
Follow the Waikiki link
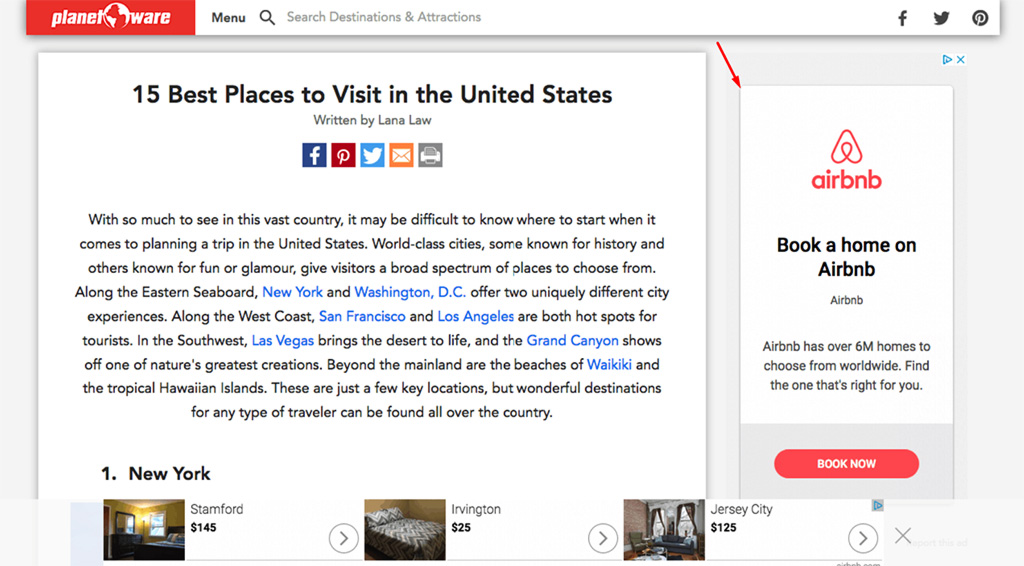point(609,364)
